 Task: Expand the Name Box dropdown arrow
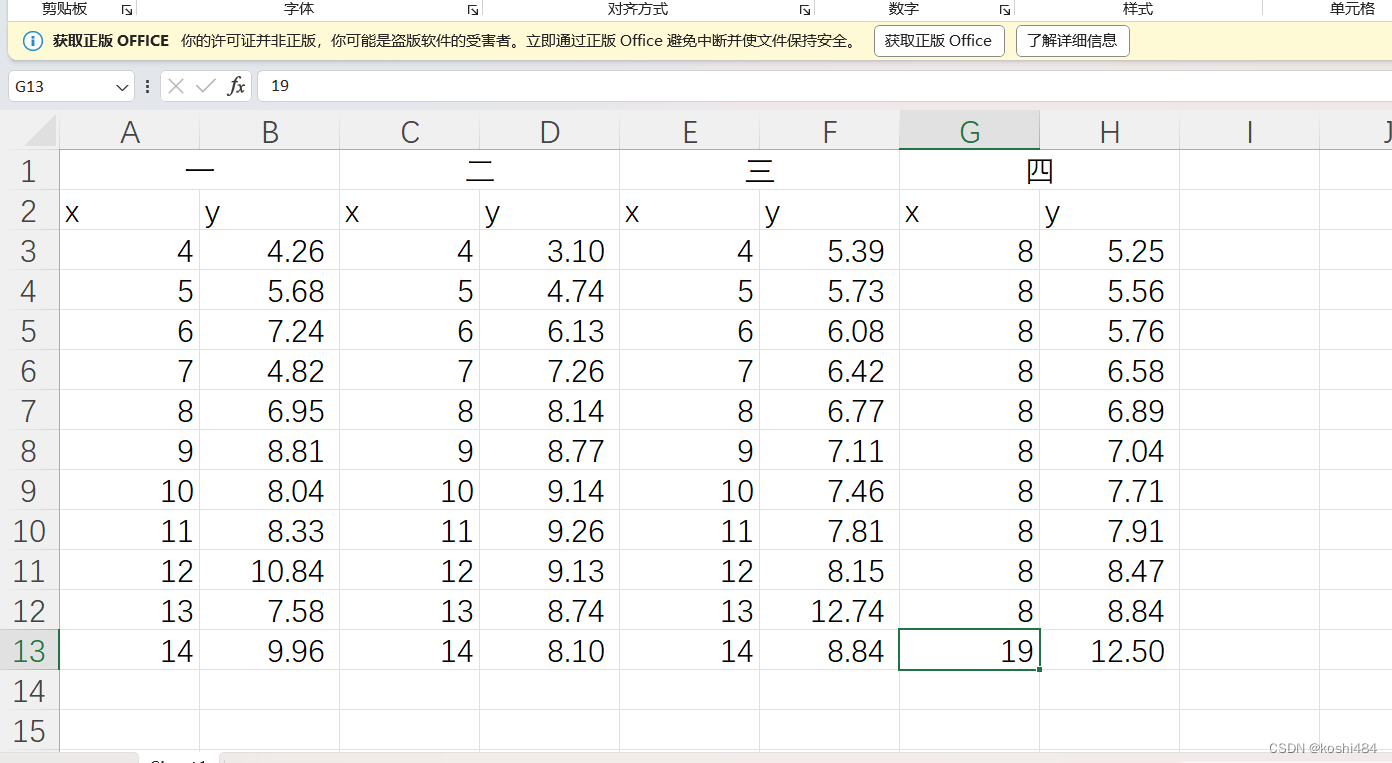pyautogui.click(x=122, y=87)
